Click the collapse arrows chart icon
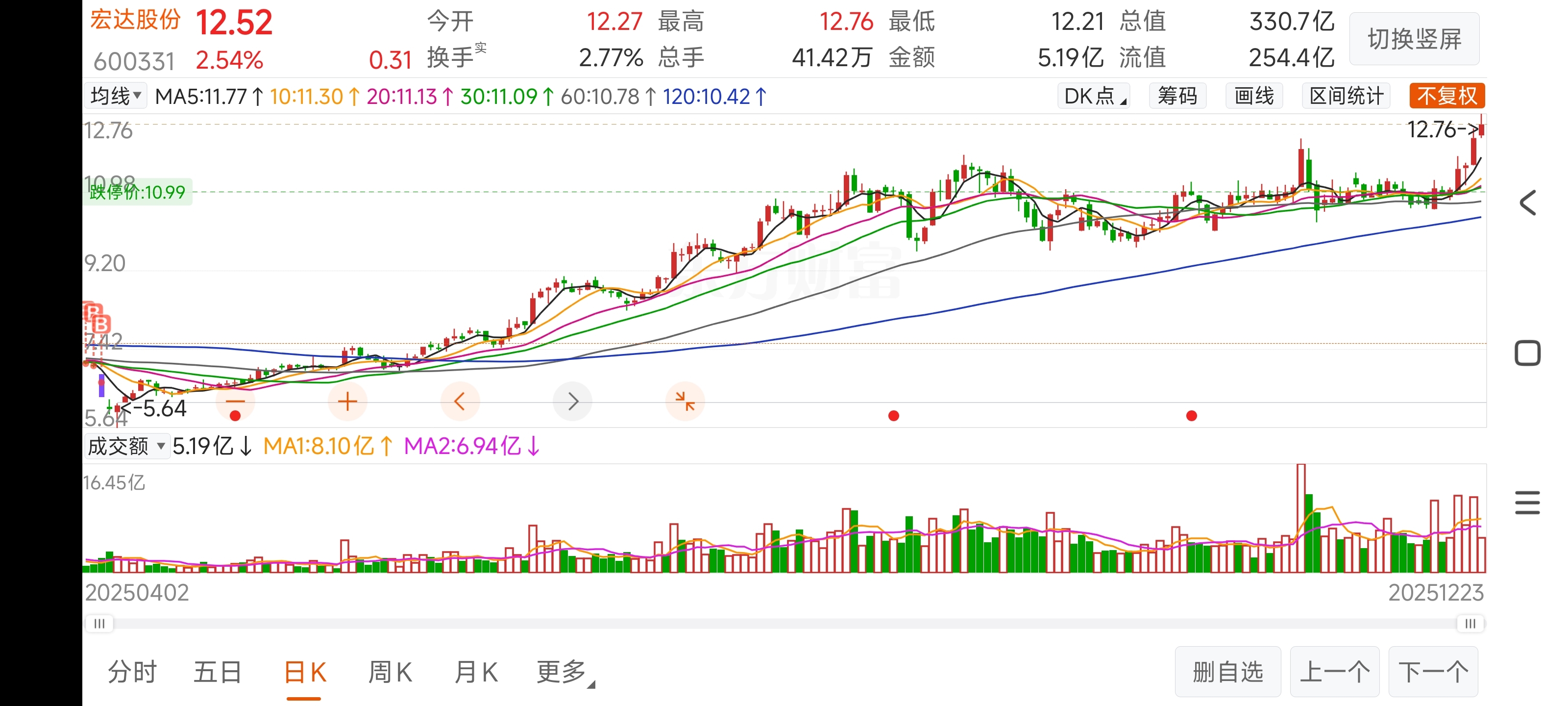Screen dimensions: 1568x706 coord(685,402)
